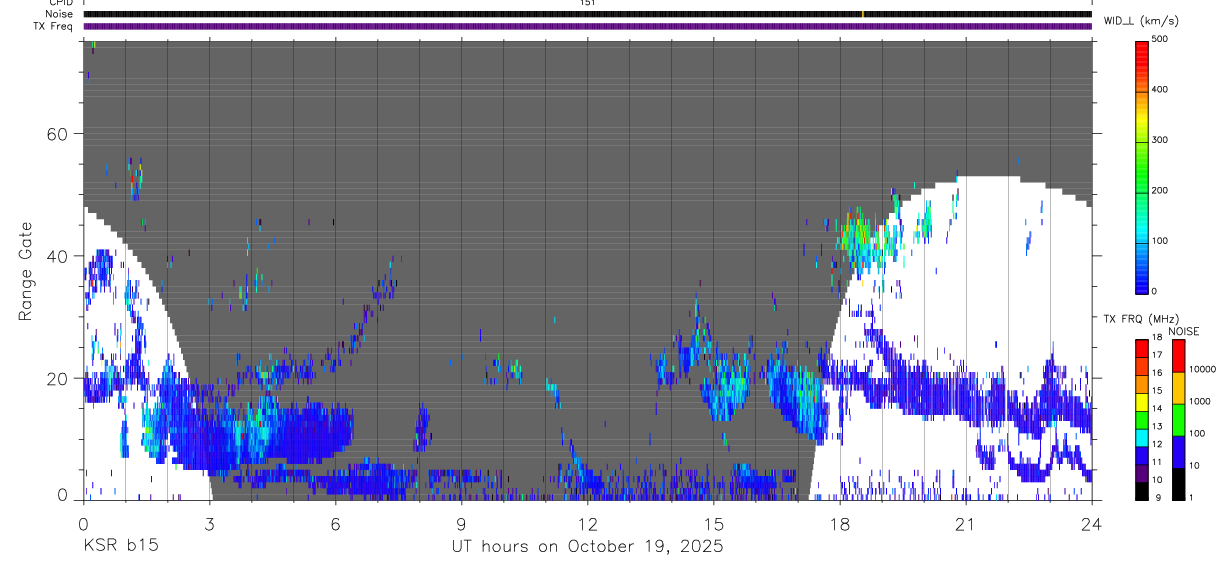Click the 'WID⊥ (km/s)' colorbar title
The height and width of the screenshot is (567, 1228).
coord(1141,21)
